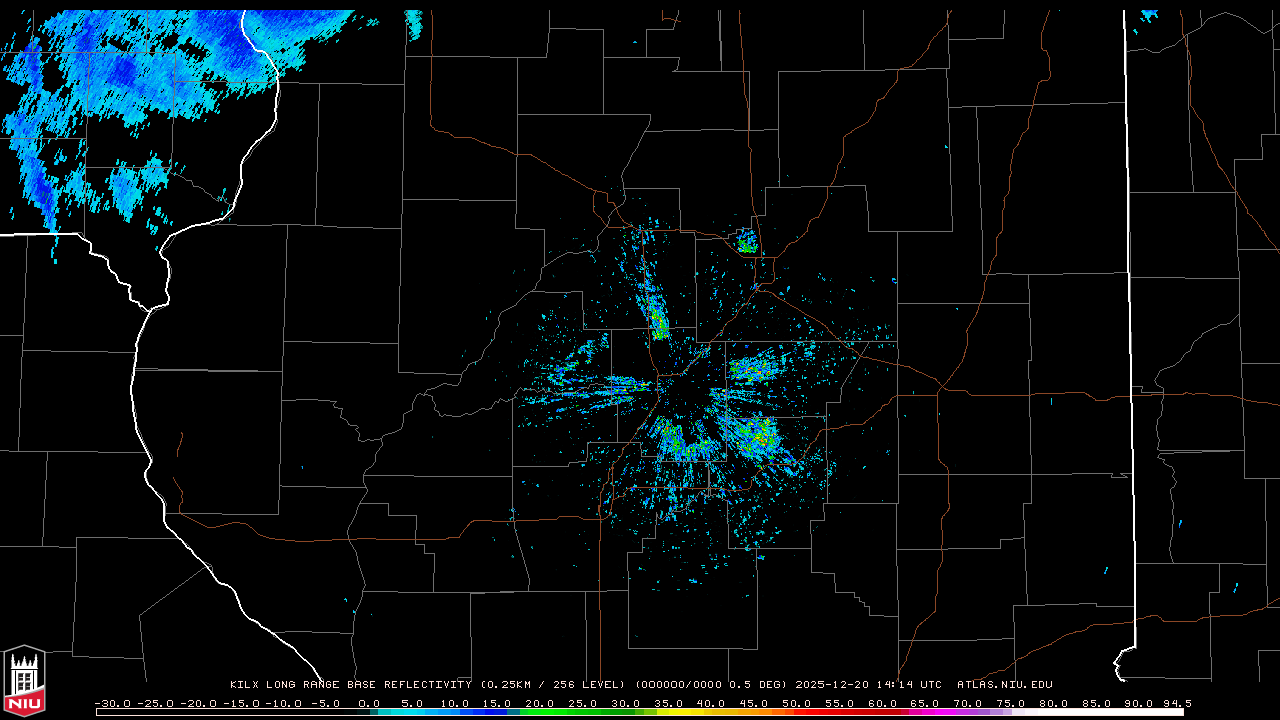Click the KILX Long Range Base Reflectivity title

point(350,685)
